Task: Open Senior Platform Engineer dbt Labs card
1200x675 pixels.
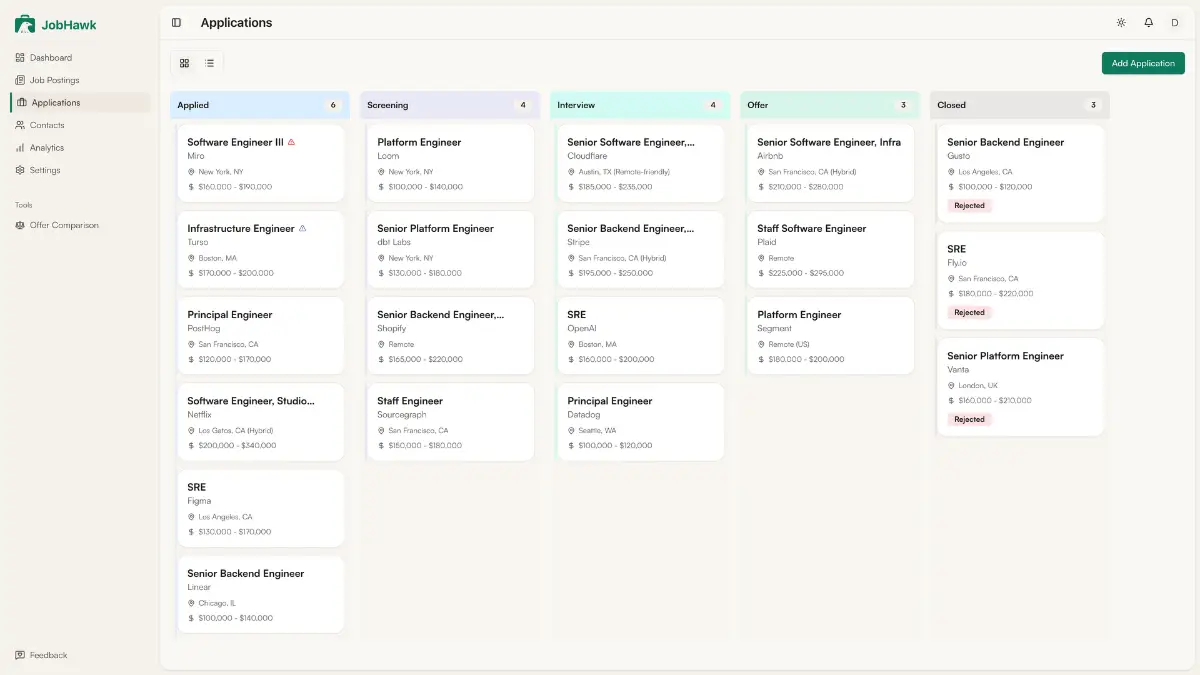Action: point(450,249)
